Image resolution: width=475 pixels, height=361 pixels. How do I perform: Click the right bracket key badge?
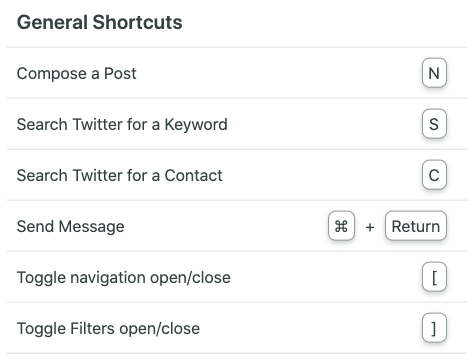(x=434, y=328)
